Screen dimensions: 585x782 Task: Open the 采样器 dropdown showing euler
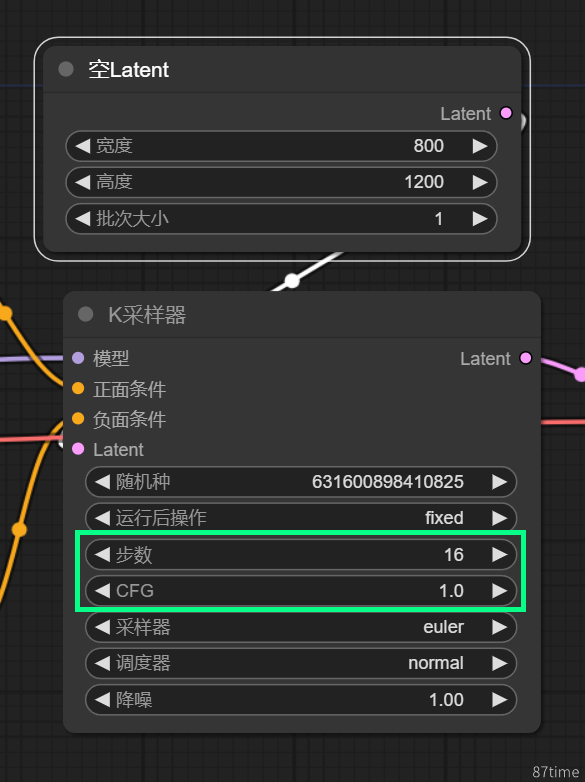[301, 627]
